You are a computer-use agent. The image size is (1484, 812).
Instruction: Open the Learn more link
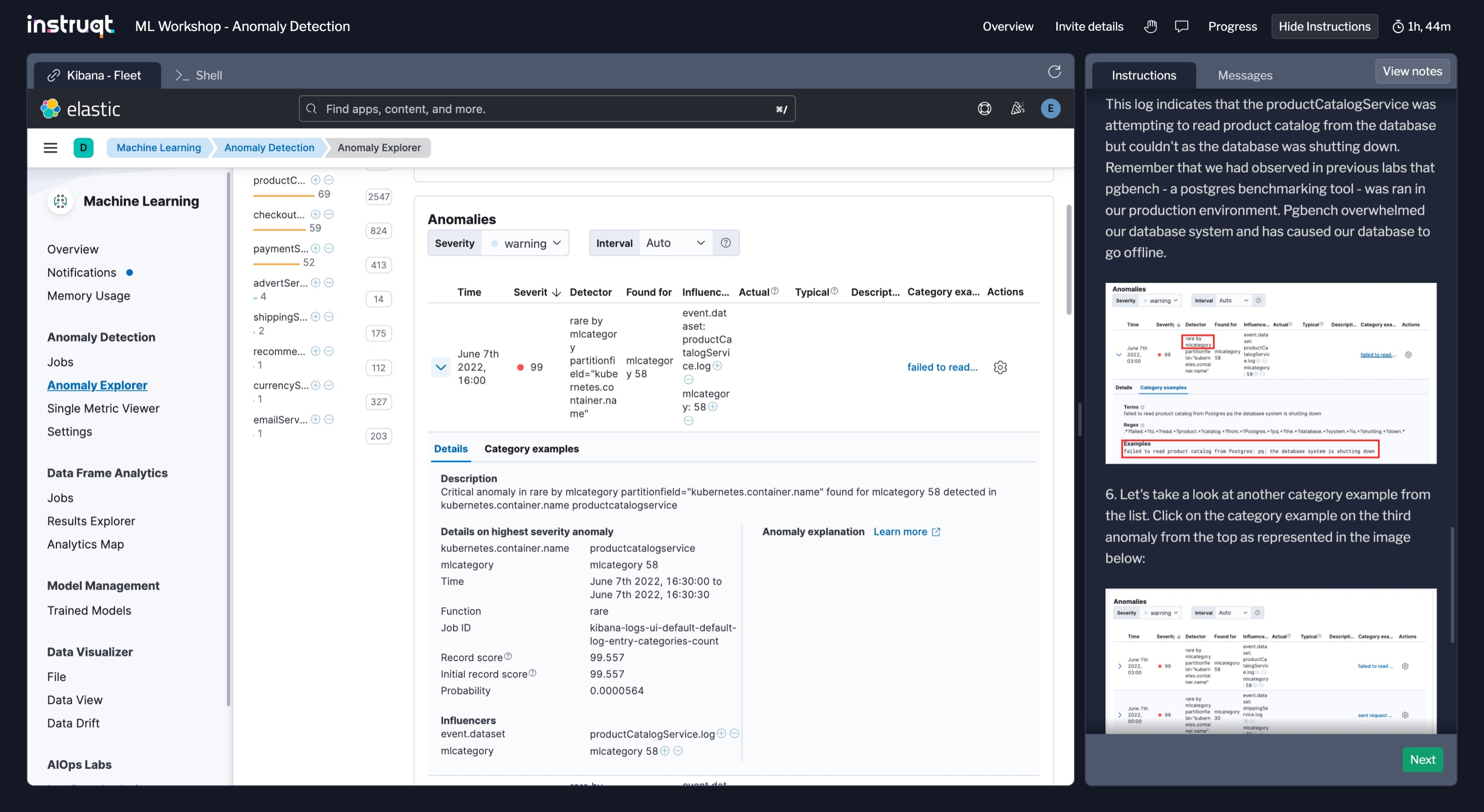(x=906, y=531)
